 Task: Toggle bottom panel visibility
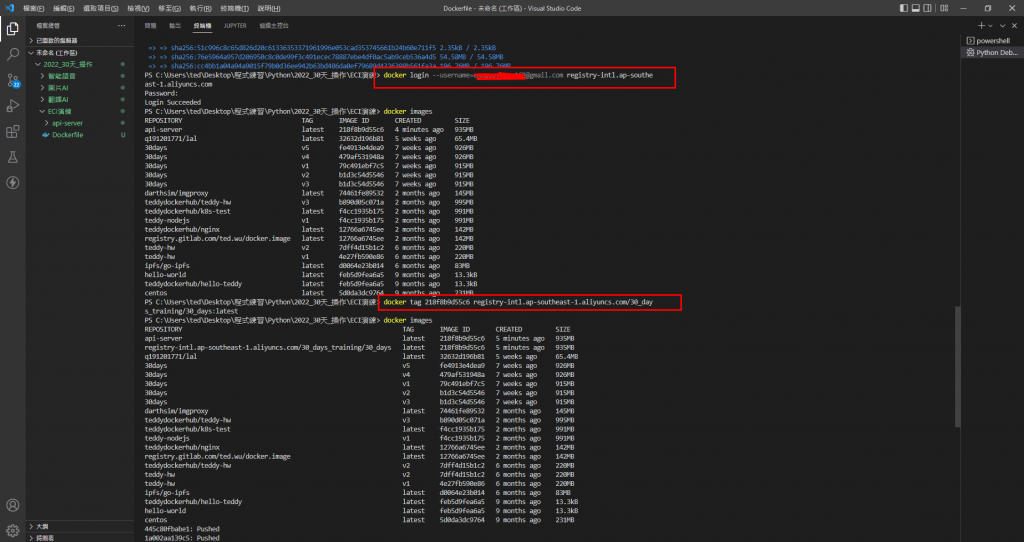916,8
